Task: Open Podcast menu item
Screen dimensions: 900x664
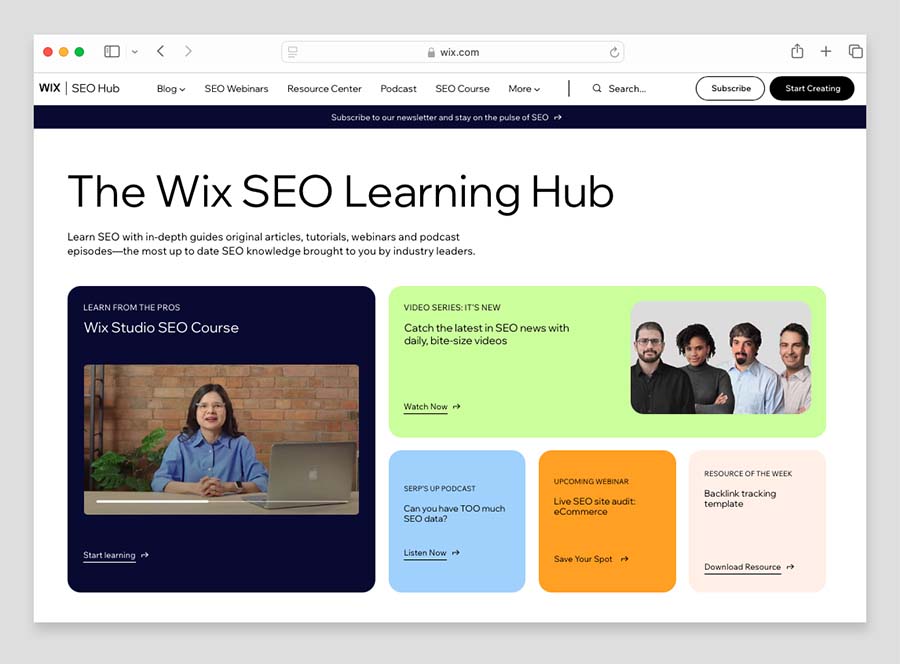Action: (x=398, y=89)
